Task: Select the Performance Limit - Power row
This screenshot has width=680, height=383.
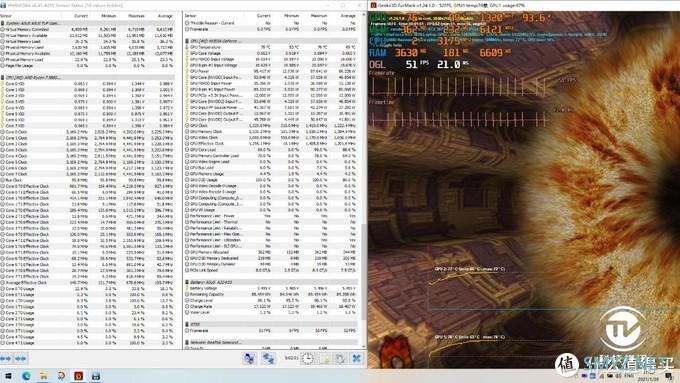Action: pyautogui.click(x=271, y=216)
